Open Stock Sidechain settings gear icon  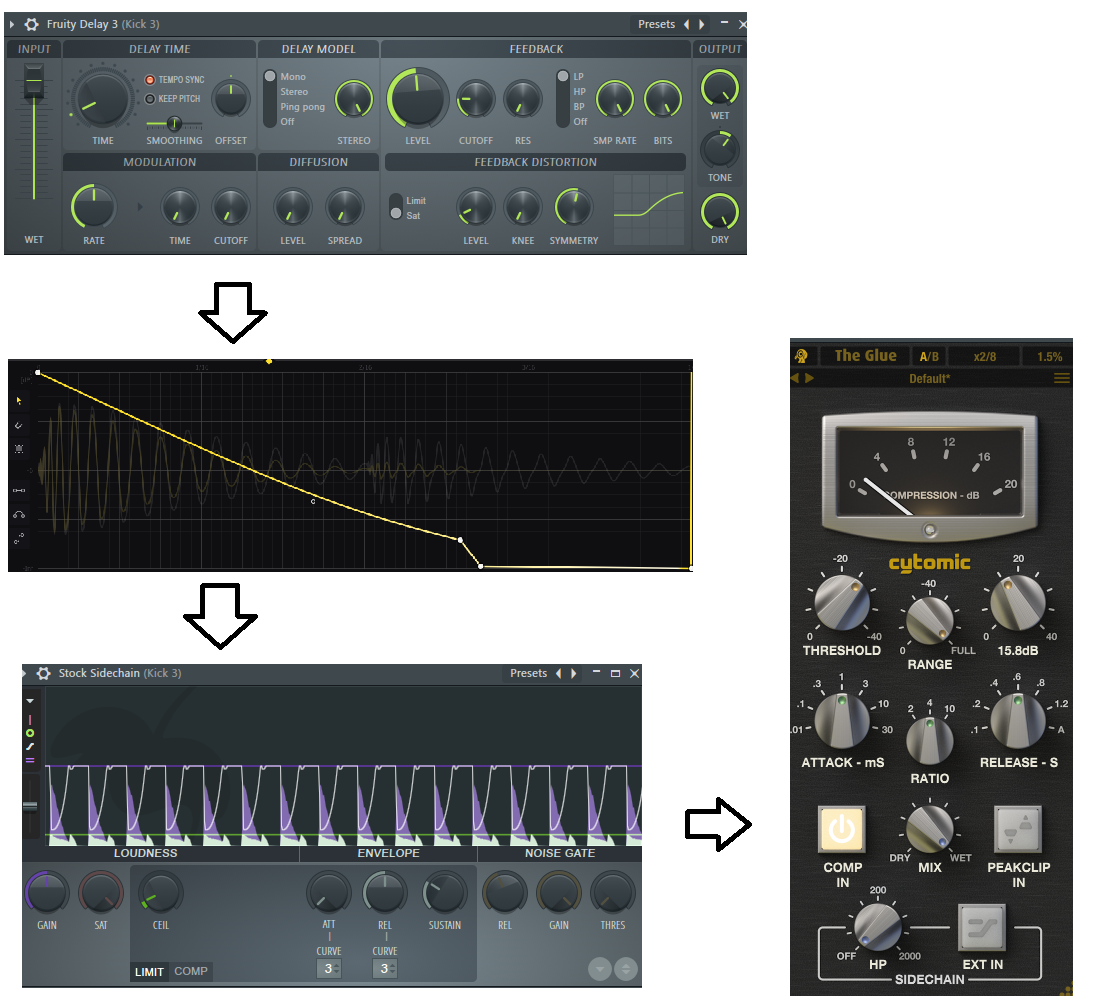coord(44,673)
